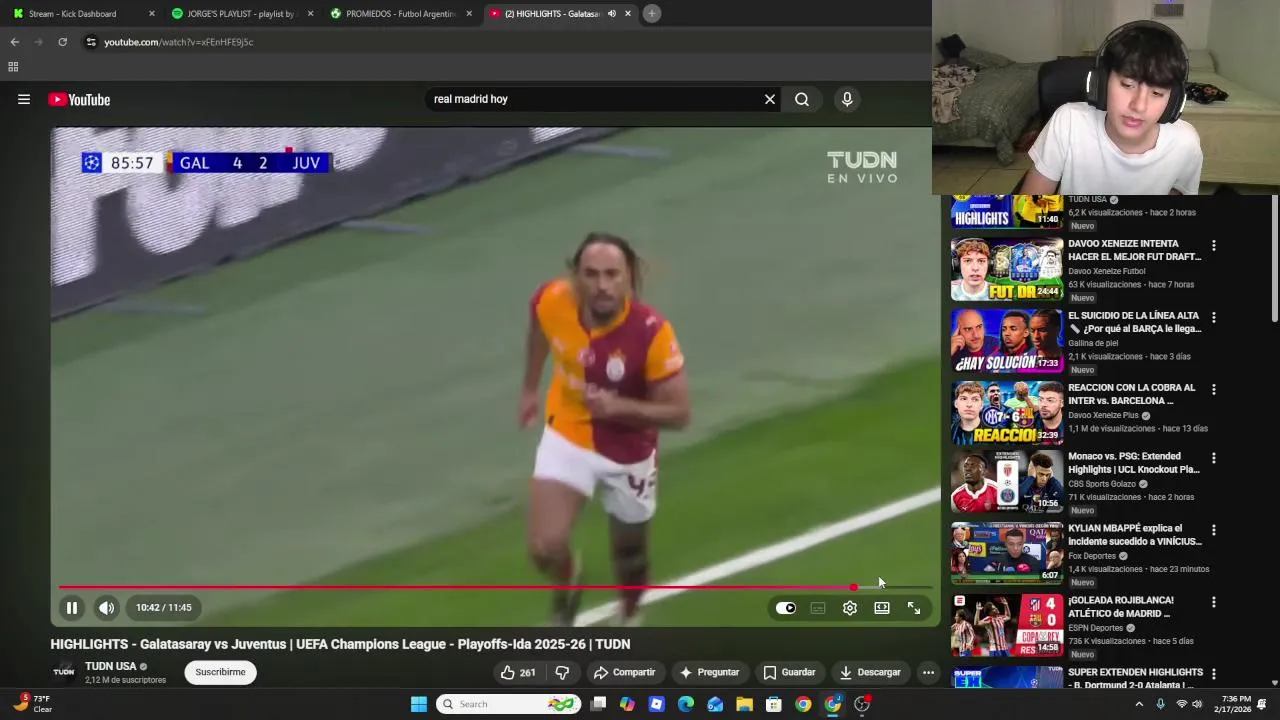Open KYLIAN MBAPPÉ explica video thumbnail
Image resolution: width=1280 pixels, height=720 pixels.
click(1007, 553)
